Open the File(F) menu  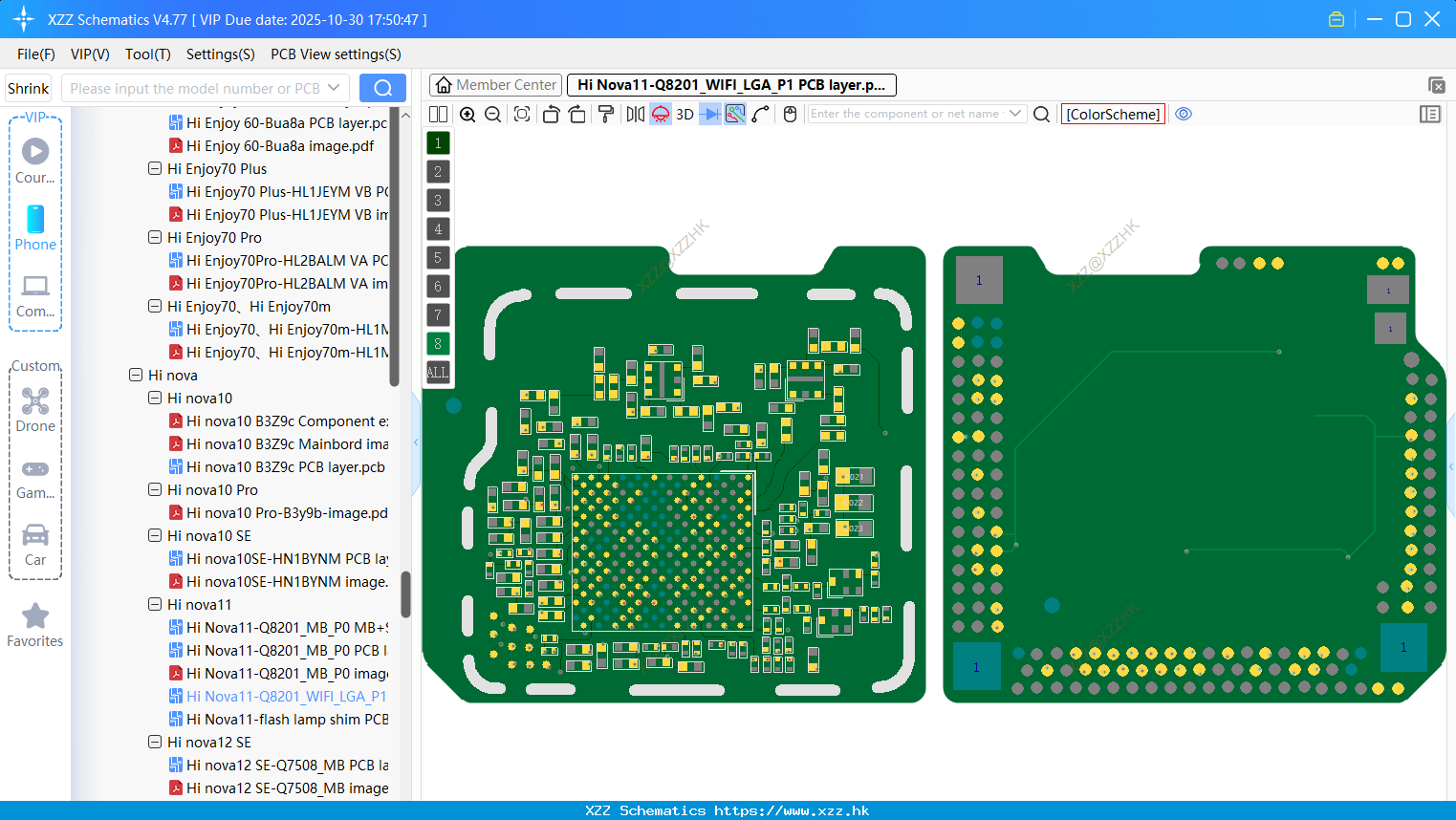(x=36, y=54)
